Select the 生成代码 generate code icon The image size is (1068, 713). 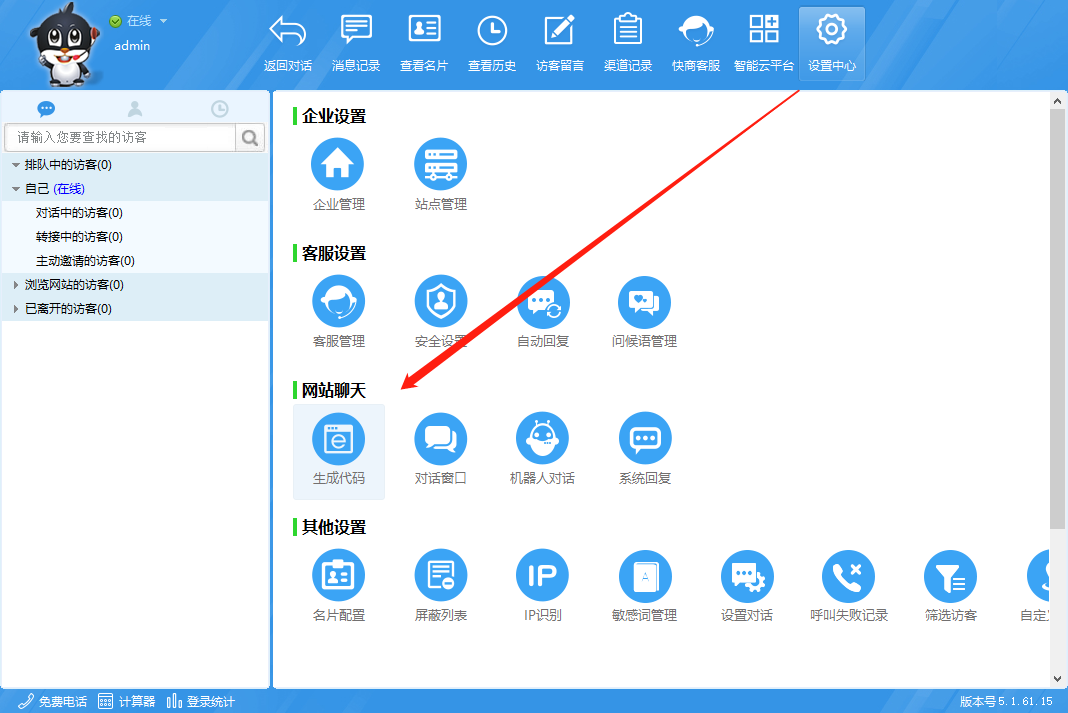pyautogui.click(x=338, y=439)
